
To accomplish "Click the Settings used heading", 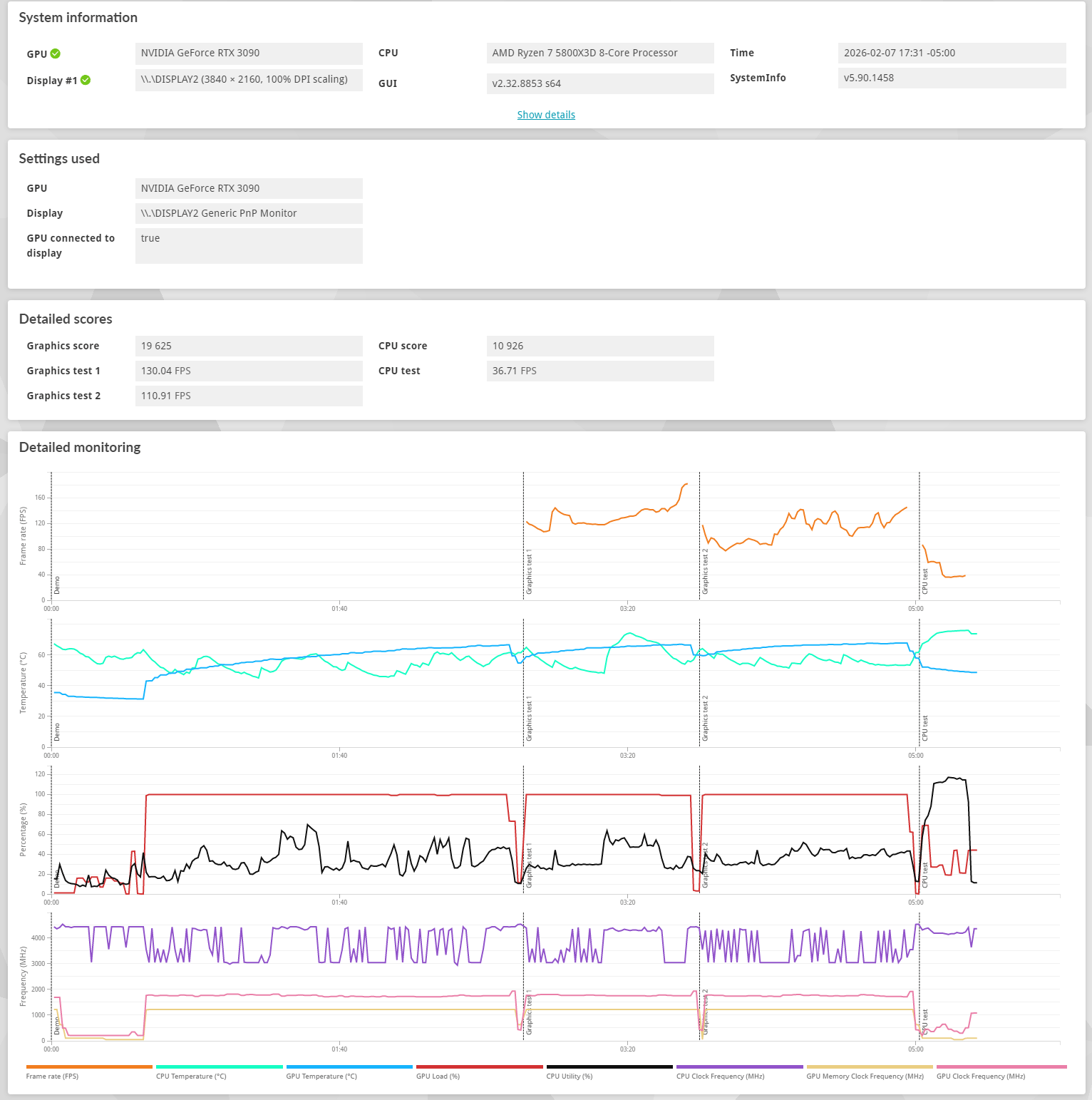I will [59, 159].
